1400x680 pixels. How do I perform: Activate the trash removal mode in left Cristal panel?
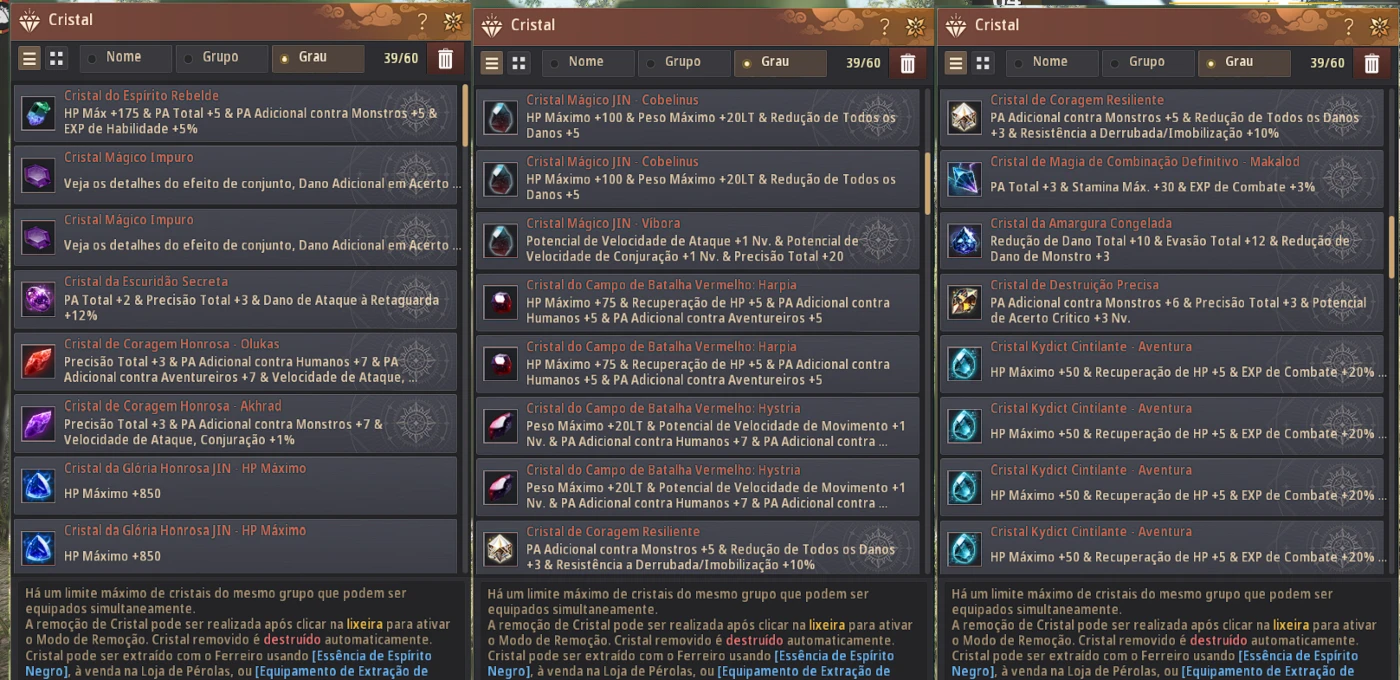tap(445, 59)
